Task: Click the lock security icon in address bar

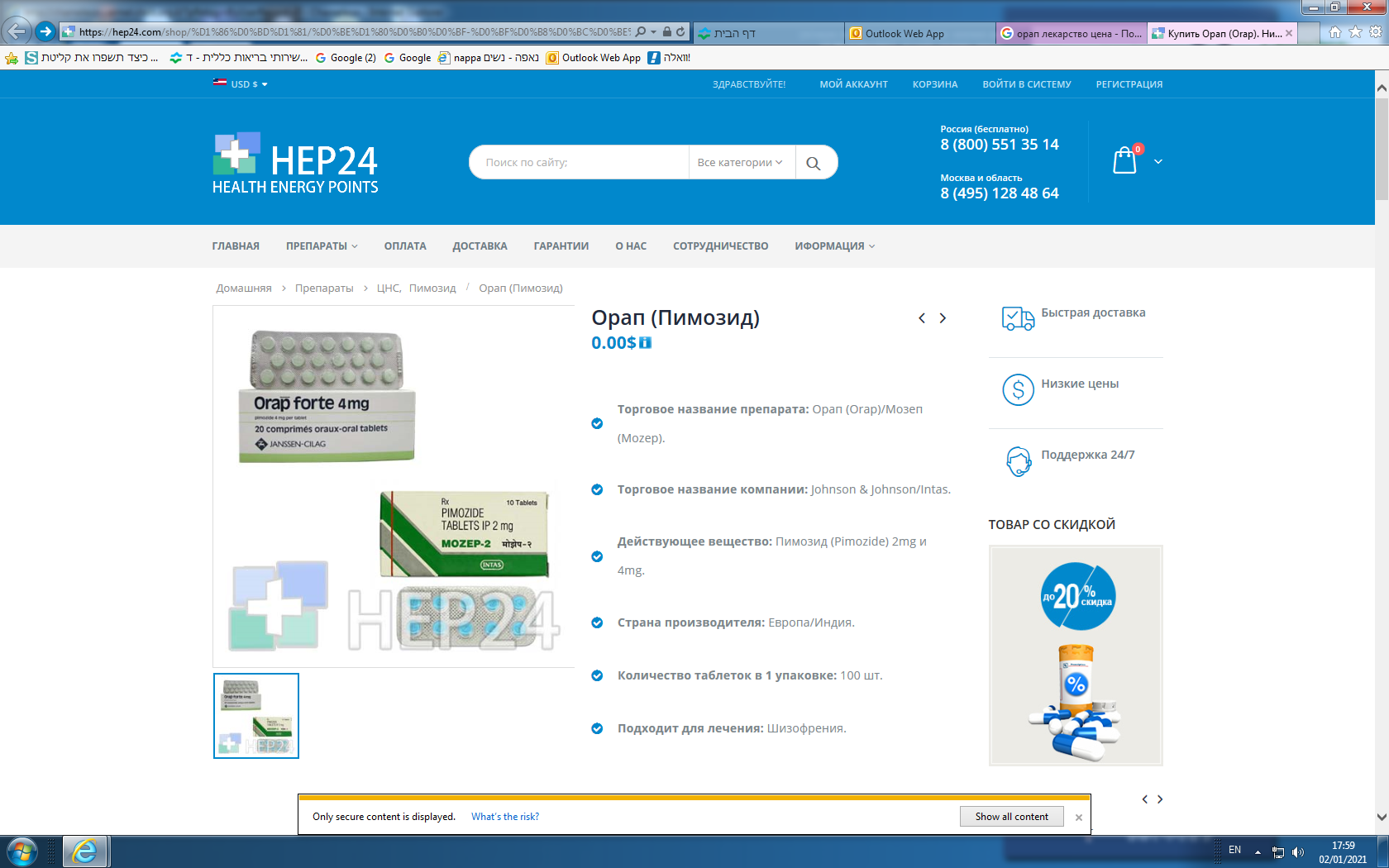Action: 666,31
